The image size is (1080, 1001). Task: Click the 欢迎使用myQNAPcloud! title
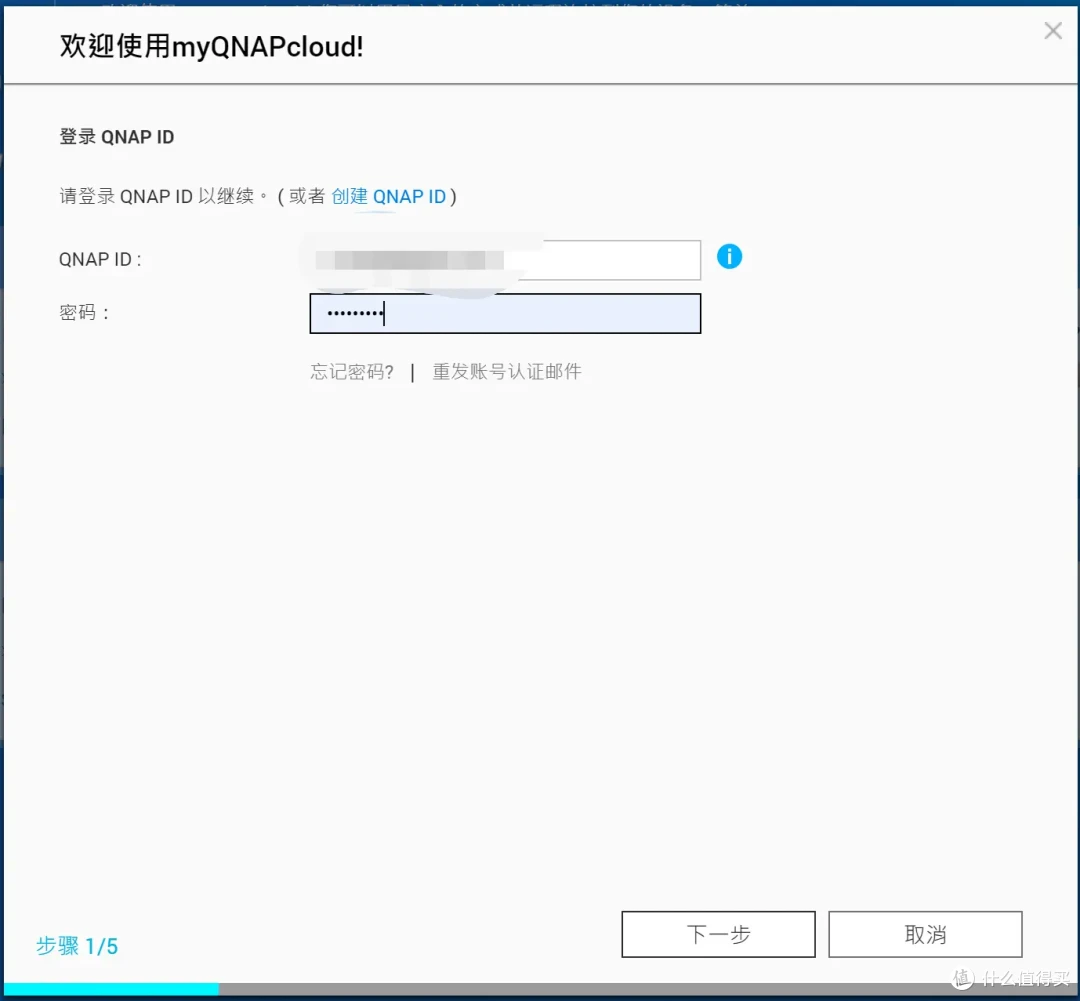[211, 46]
